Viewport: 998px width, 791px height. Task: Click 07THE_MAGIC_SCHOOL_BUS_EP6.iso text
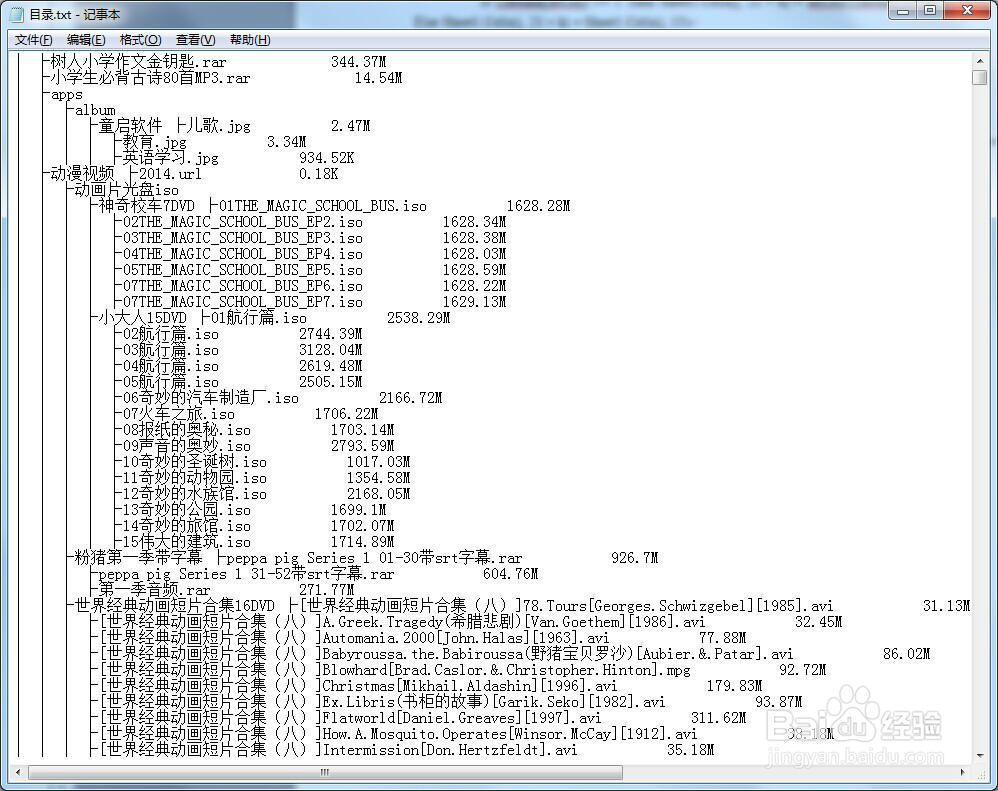pyautogui.click(x=242, y=286)
